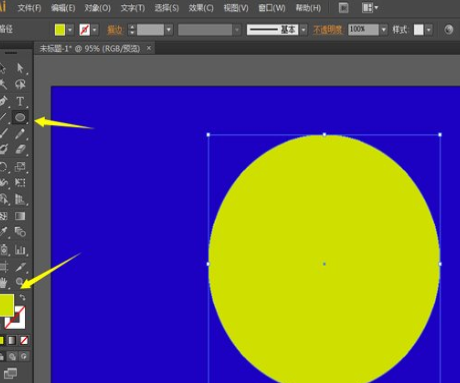Click the control bar fill color swatch

click(60, 30)
